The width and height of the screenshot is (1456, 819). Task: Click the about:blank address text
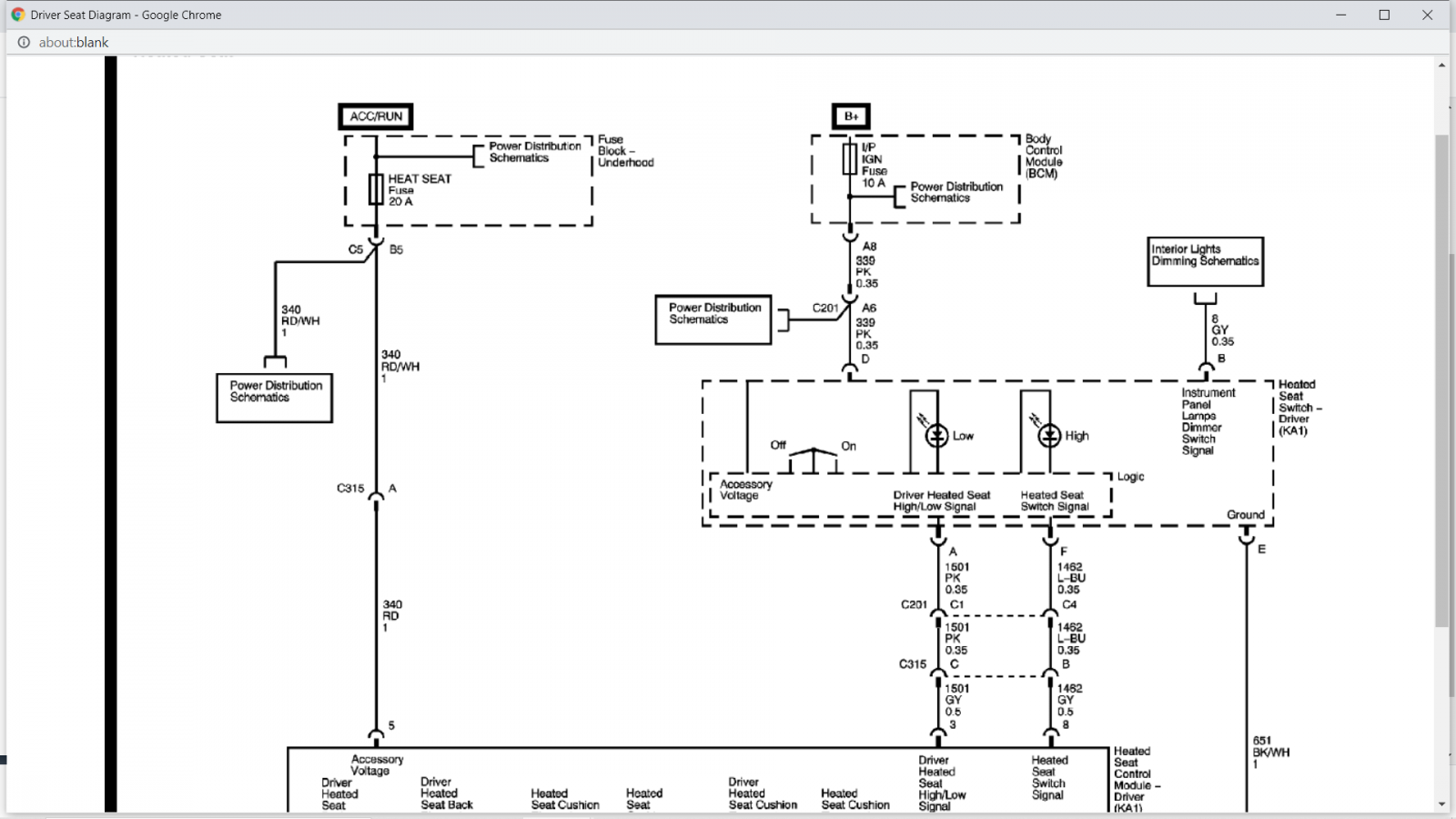tap(74, 42)
